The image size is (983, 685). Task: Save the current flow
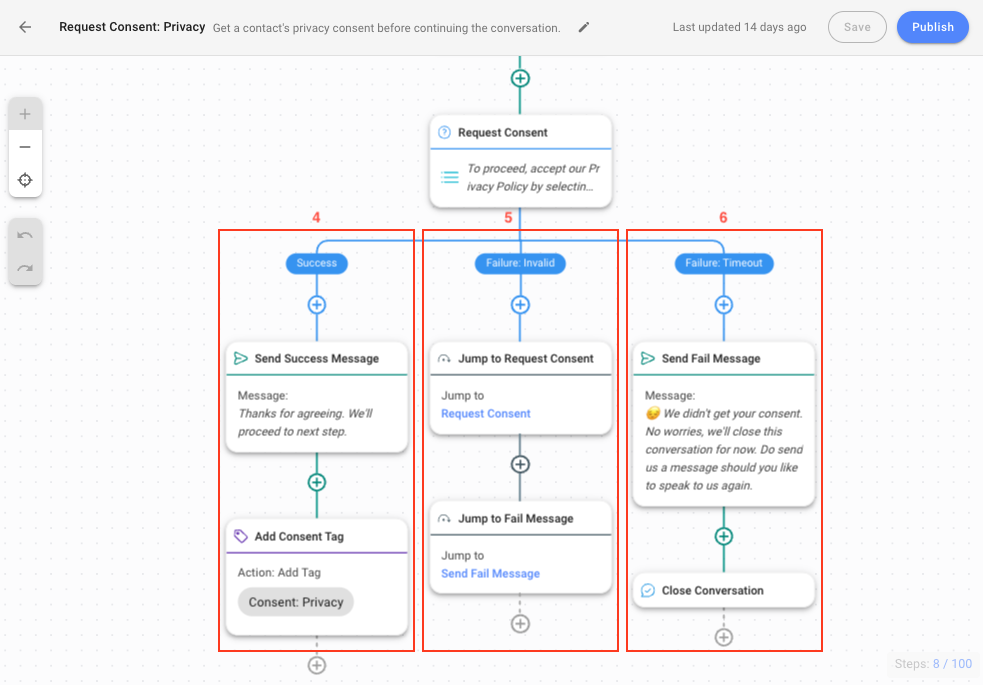857,27
